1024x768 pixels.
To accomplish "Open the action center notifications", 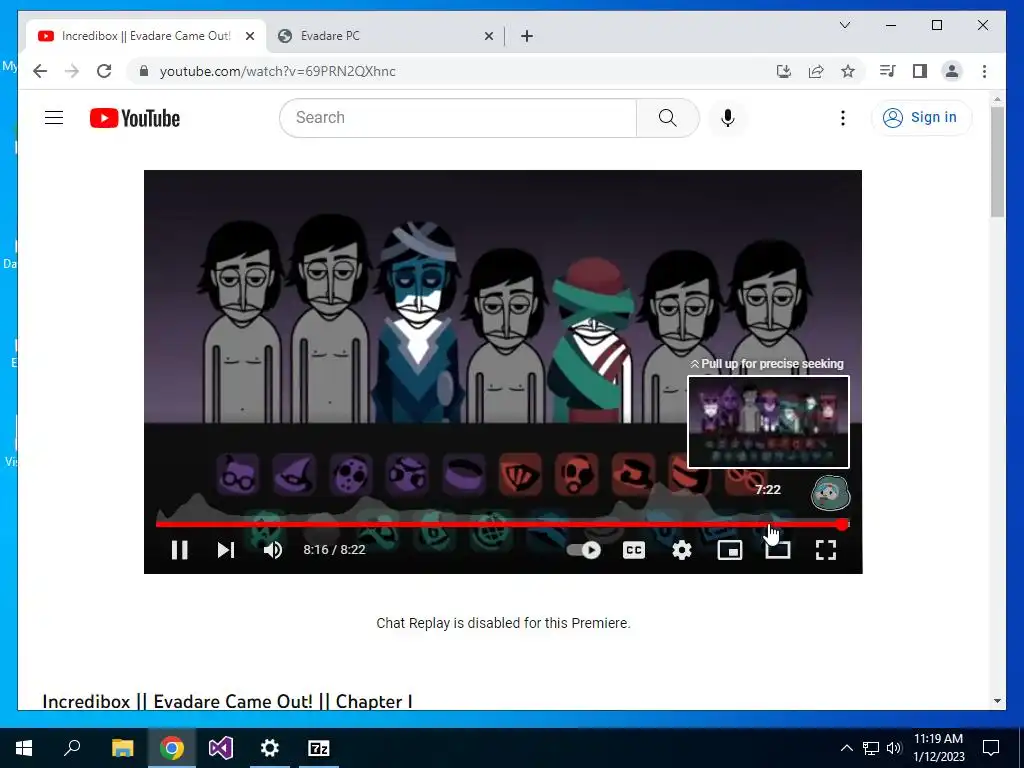I will click(991, 748).
